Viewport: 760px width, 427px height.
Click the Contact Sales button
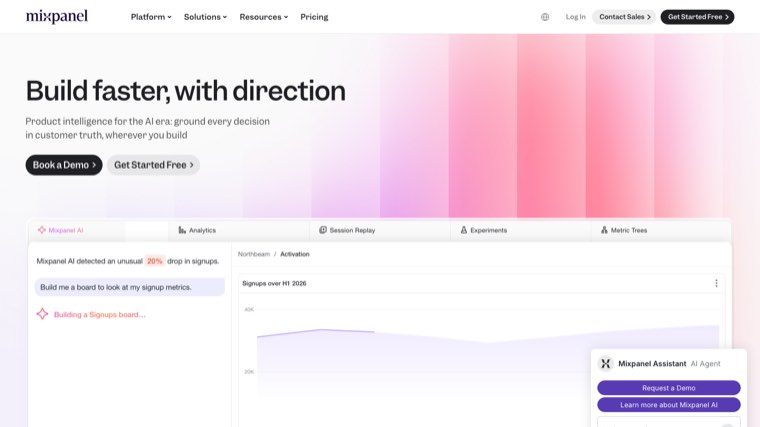pos(624,17)
